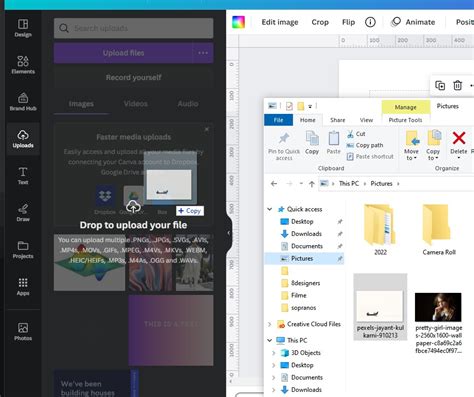Expand the 3D Objects tree item
The width and height of the screenshot is (474, 397).
click(x=274, y=353)
